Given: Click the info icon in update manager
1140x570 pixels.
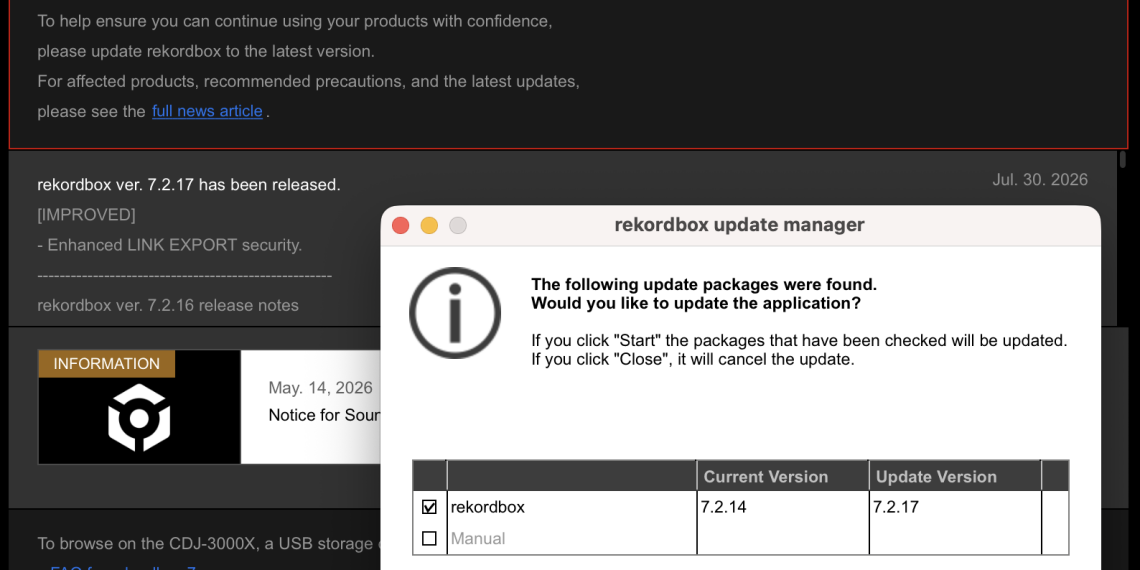Looking at the screenshot, I should (x=455, y=313).
